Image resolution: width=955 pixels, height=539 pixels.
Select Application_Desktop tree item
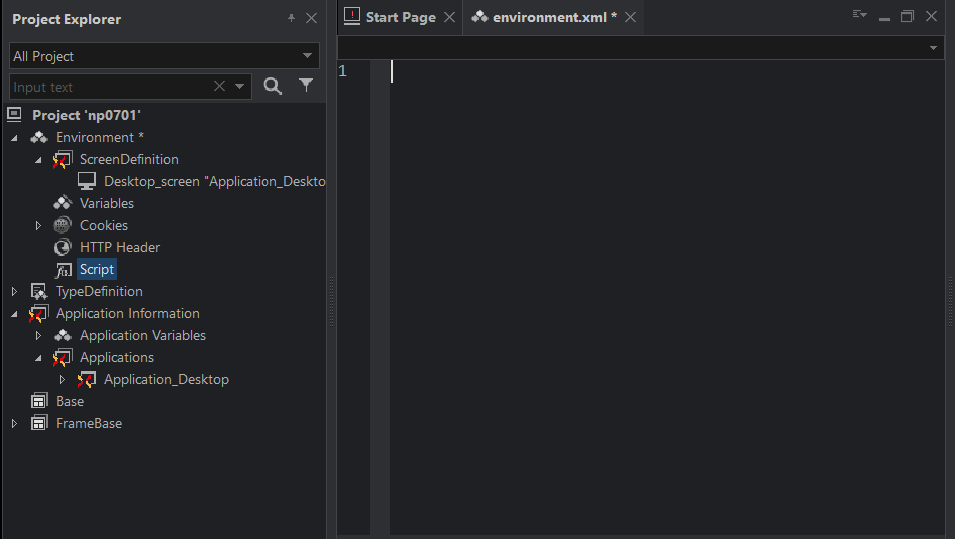click(166, 379)
